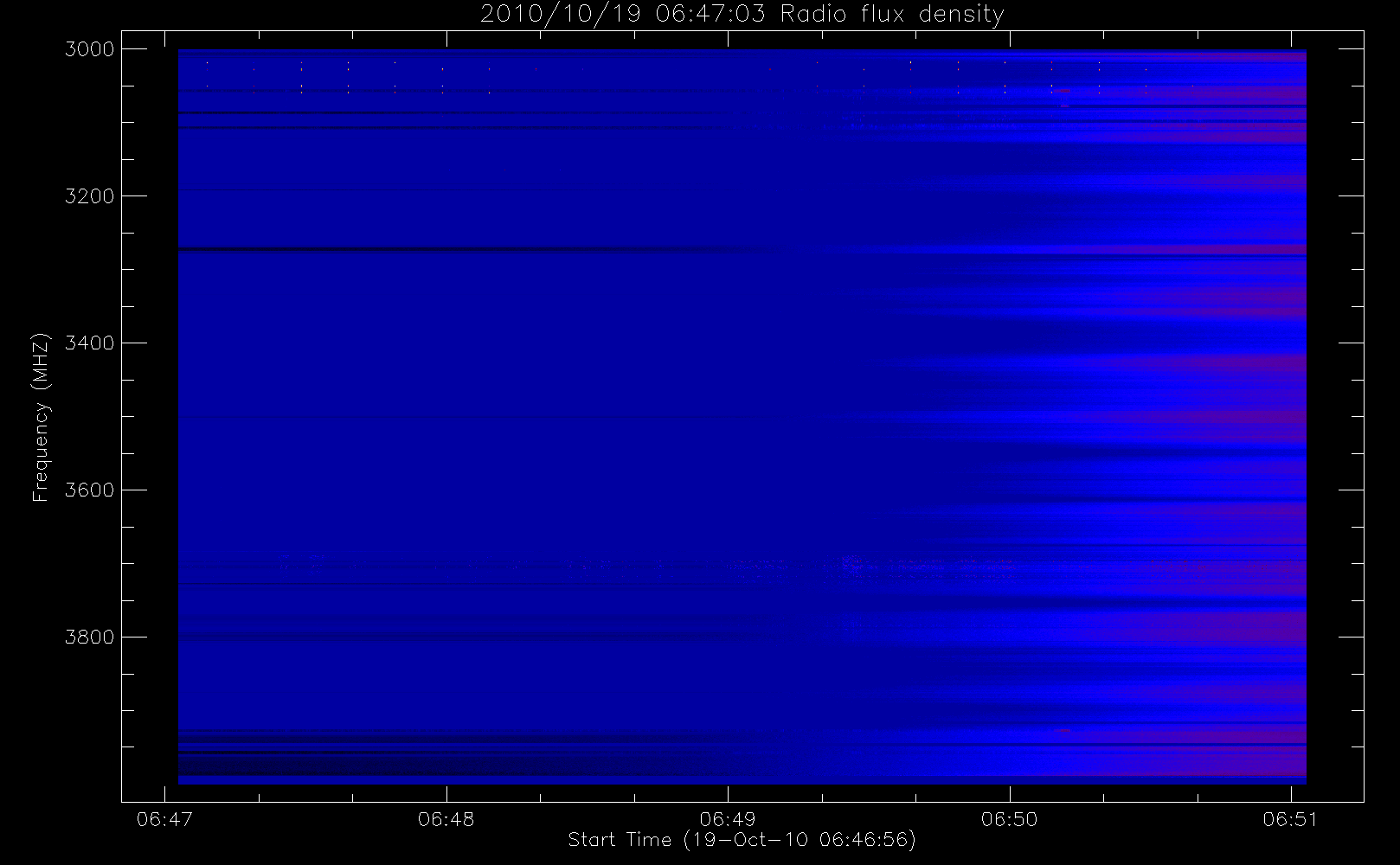Screen dimensions: 1400x865
Task: Click the 06:49 time tick label
Action: [728, 819]
